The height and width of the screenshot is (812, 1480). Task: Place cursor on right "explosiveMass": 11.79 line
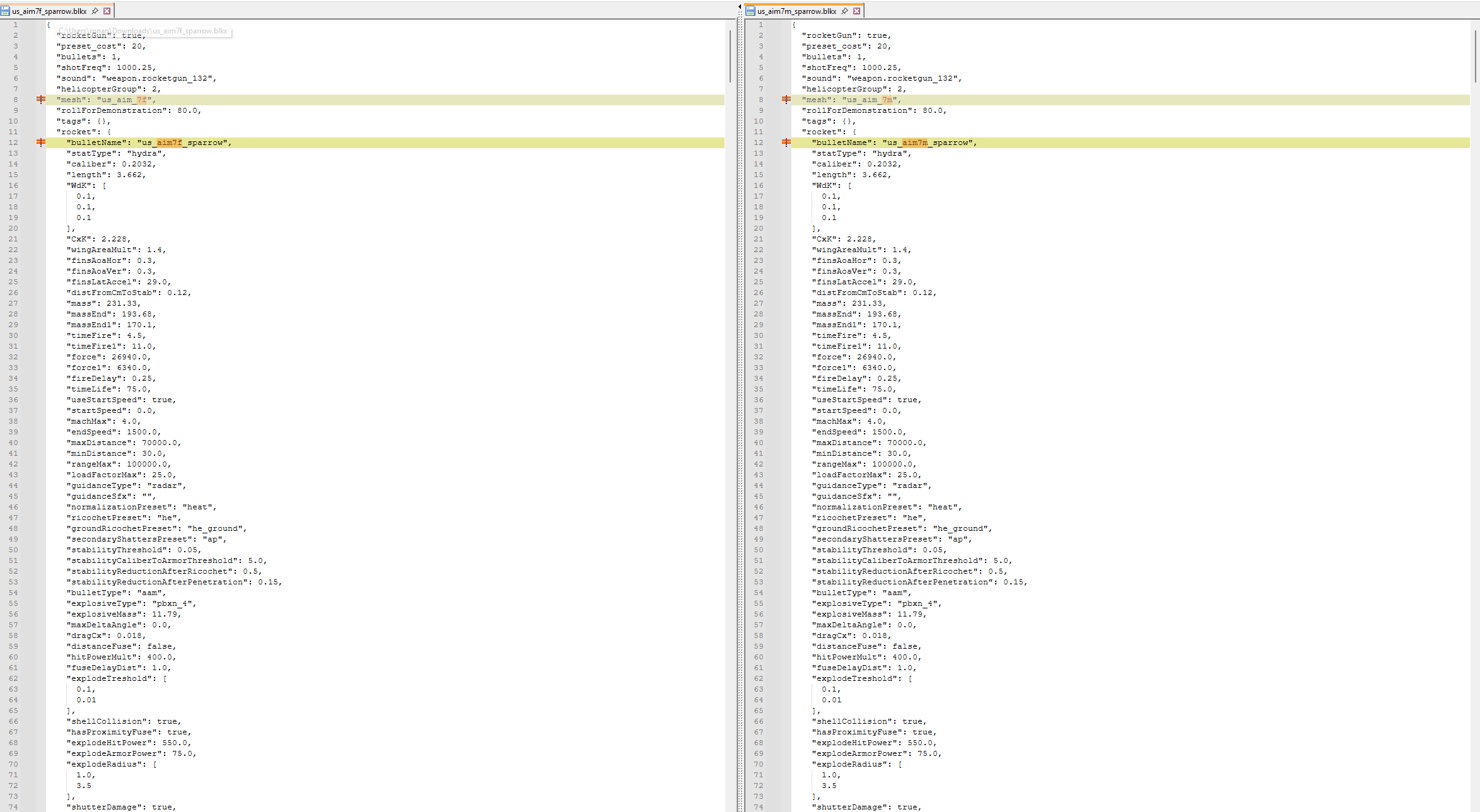coord(870,614)
